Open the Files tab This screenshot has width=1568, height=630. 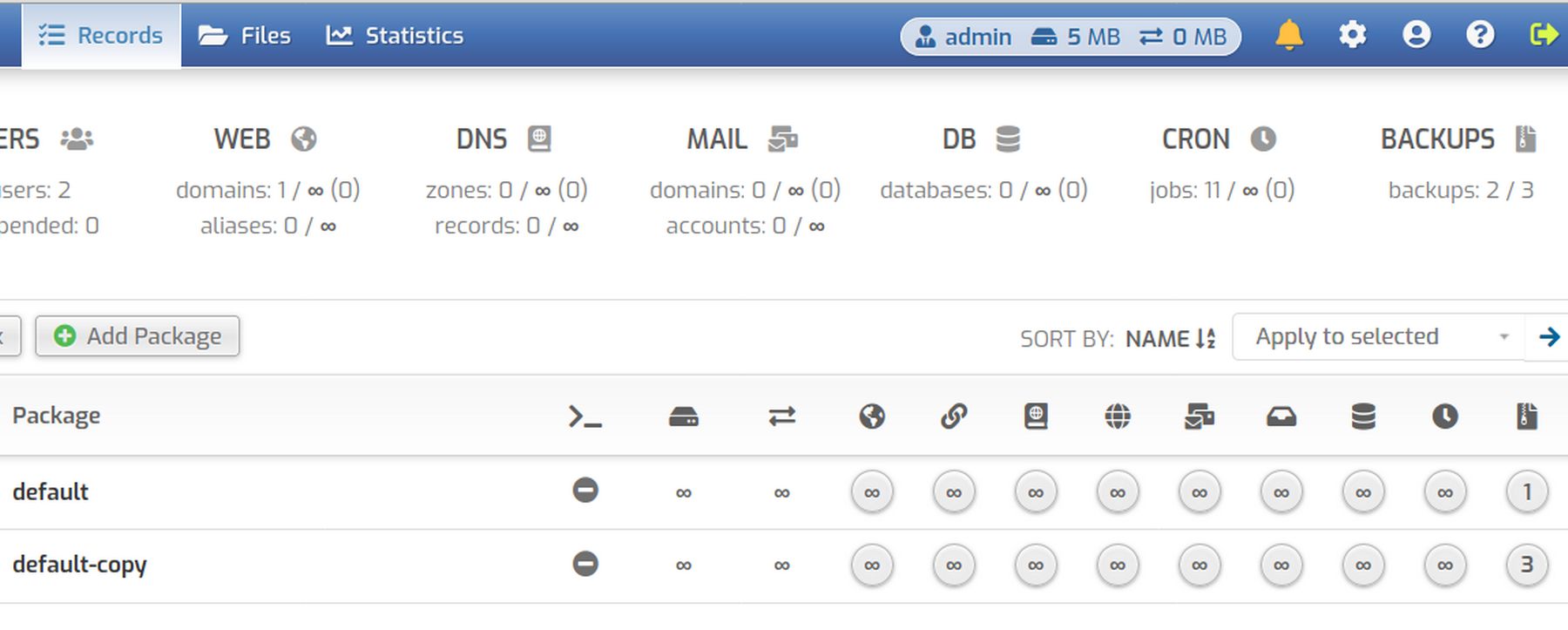tap(245, 36)
